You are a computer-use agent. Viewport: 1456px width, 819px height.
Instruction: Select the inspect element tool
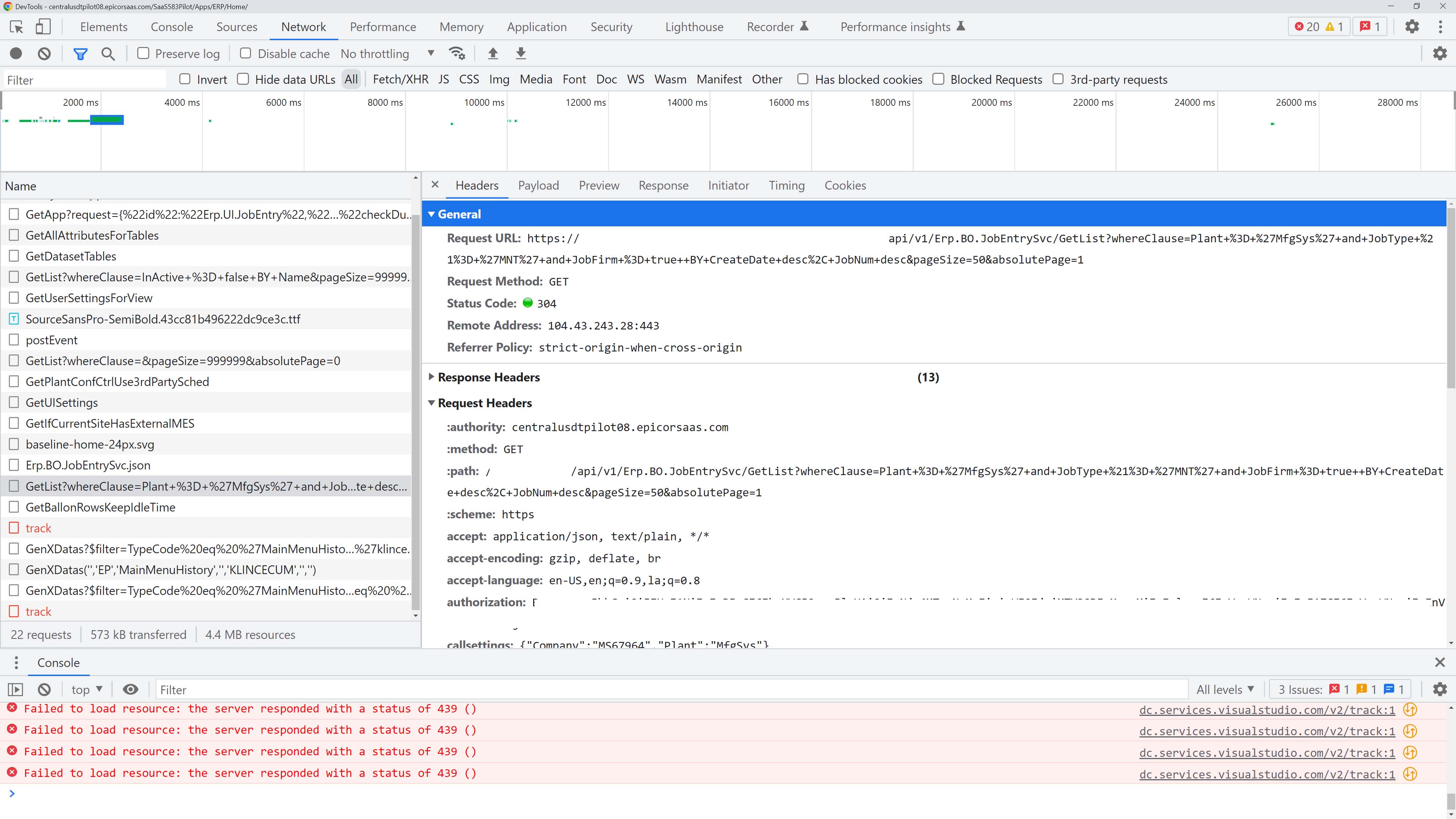click(15, 27)
